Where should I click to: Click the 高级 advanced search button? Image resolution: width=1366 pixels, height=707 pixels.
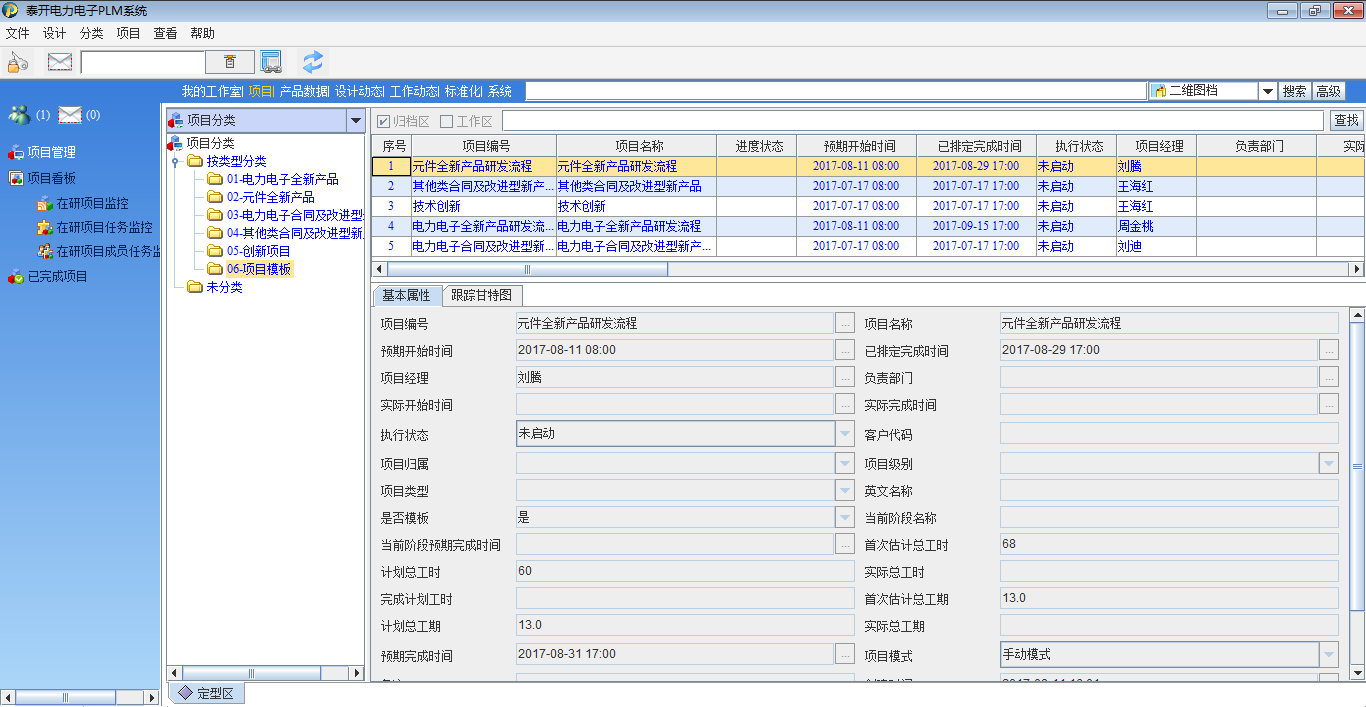pos(1328,91)
